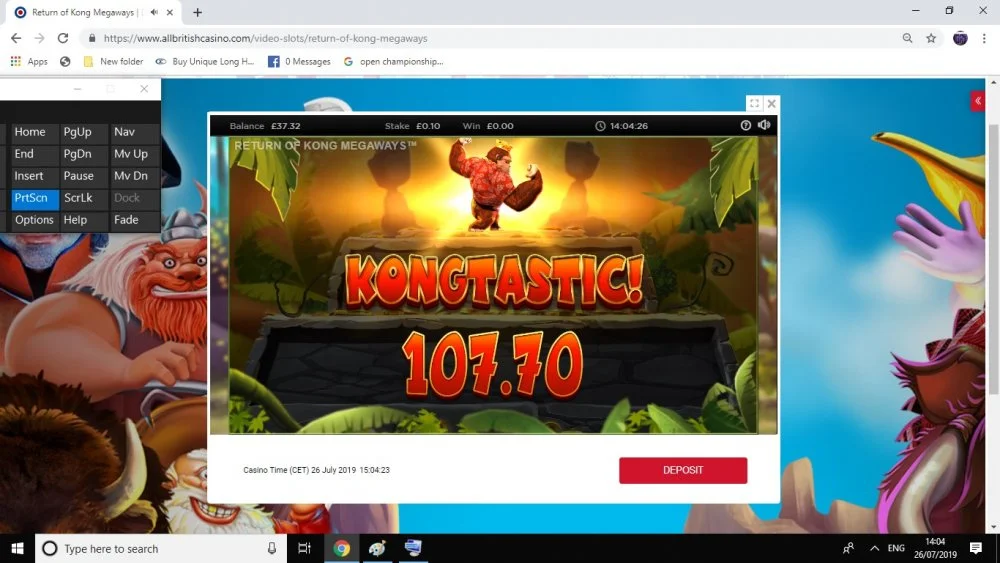The width and height of the screenshot is (1000, 563).
Task: Click the taskbar microphone icon
Action: point(272,548)
